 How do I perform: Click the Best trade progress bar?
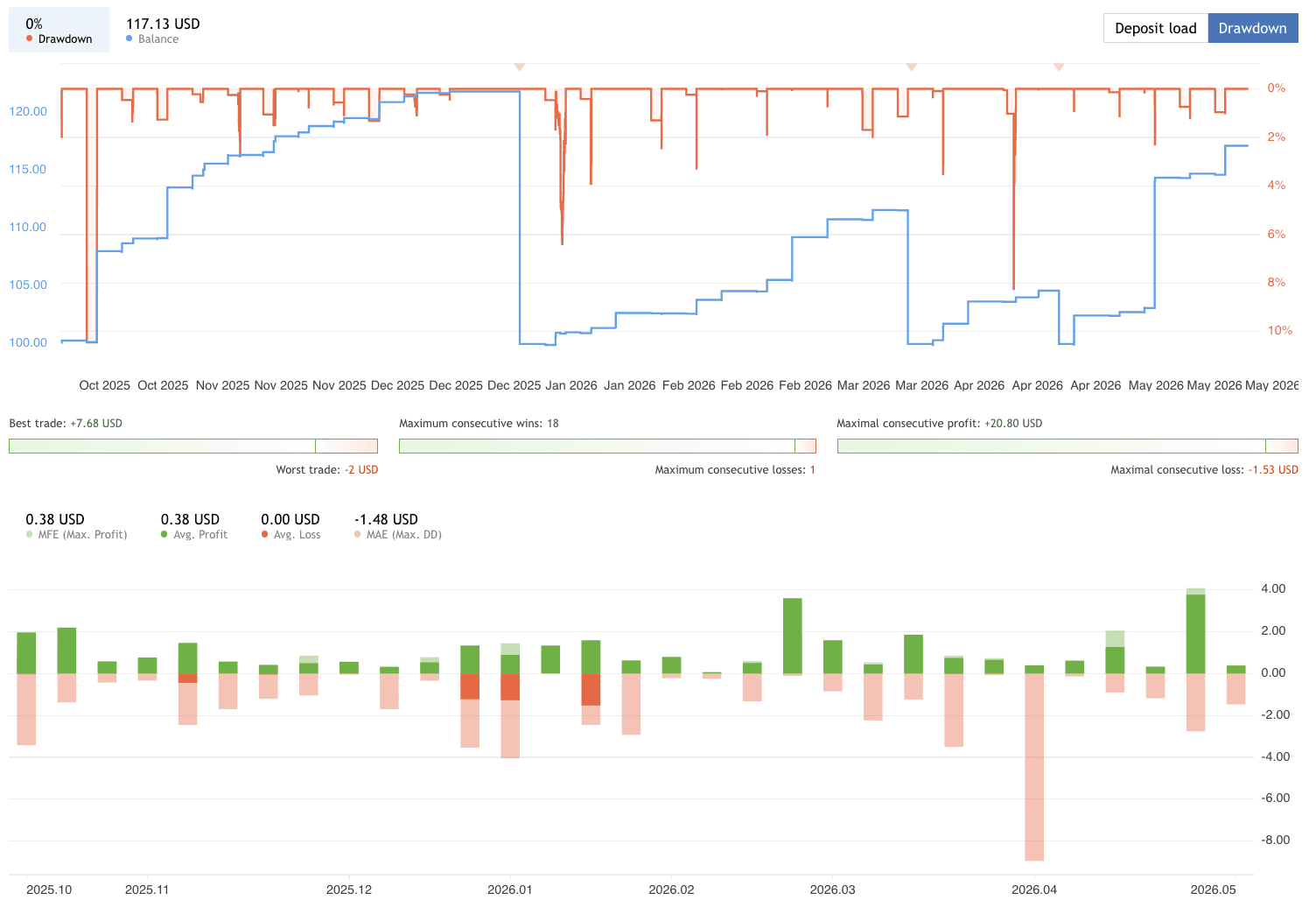click(193, 446)
